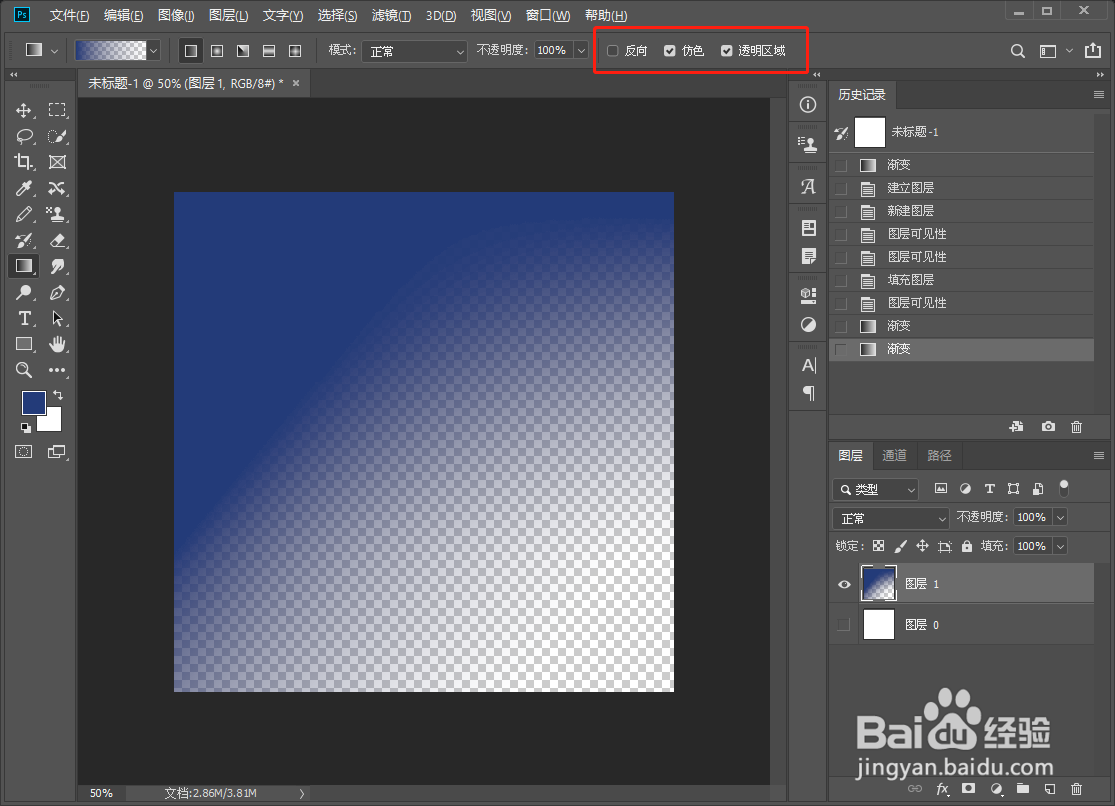
Task: Open options bar 不透明度 dropdown arrow
Action: (581, 51)
